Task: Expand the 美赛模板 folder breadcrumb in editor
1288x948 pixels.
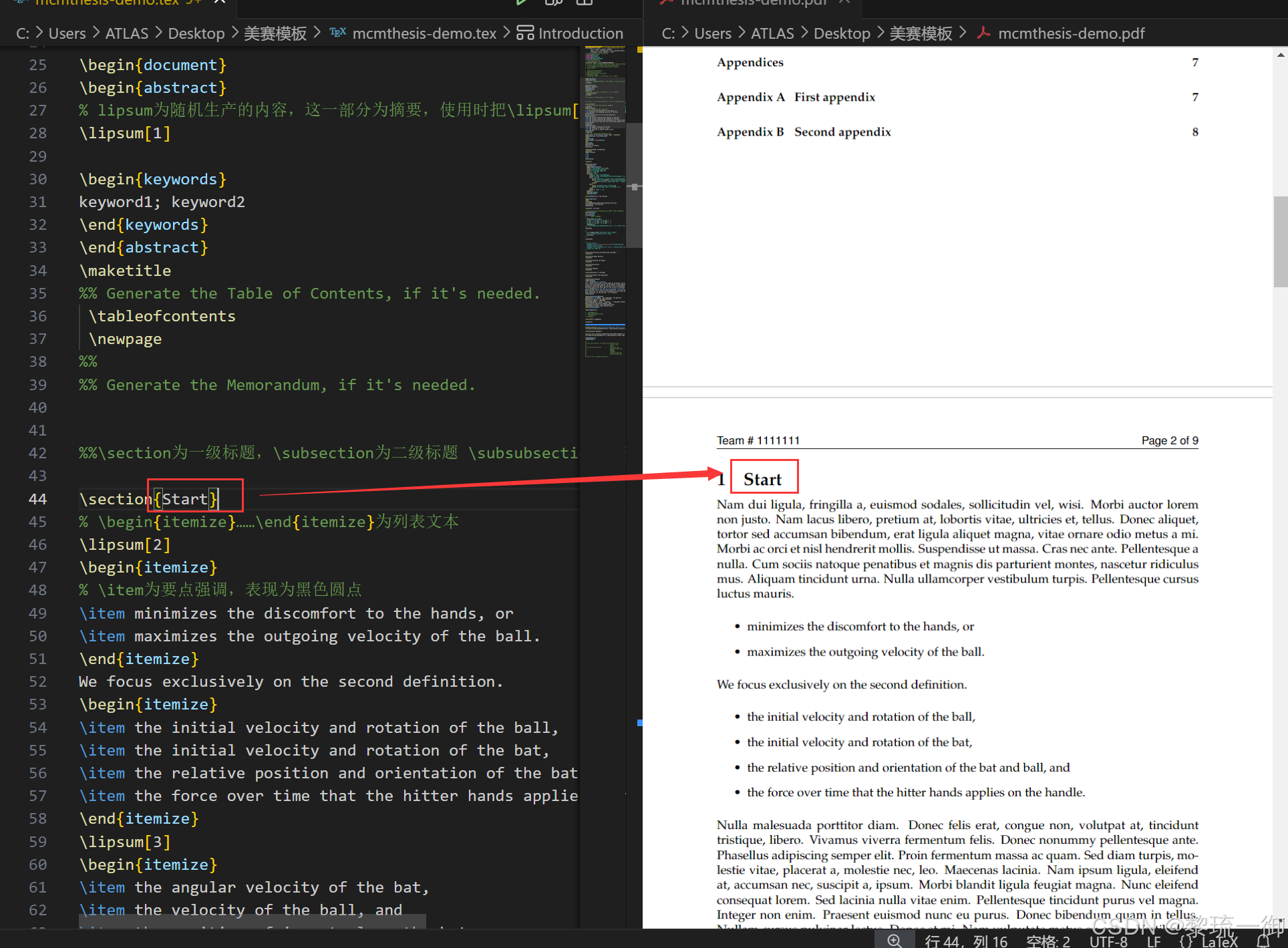Action: pos(275,33)
